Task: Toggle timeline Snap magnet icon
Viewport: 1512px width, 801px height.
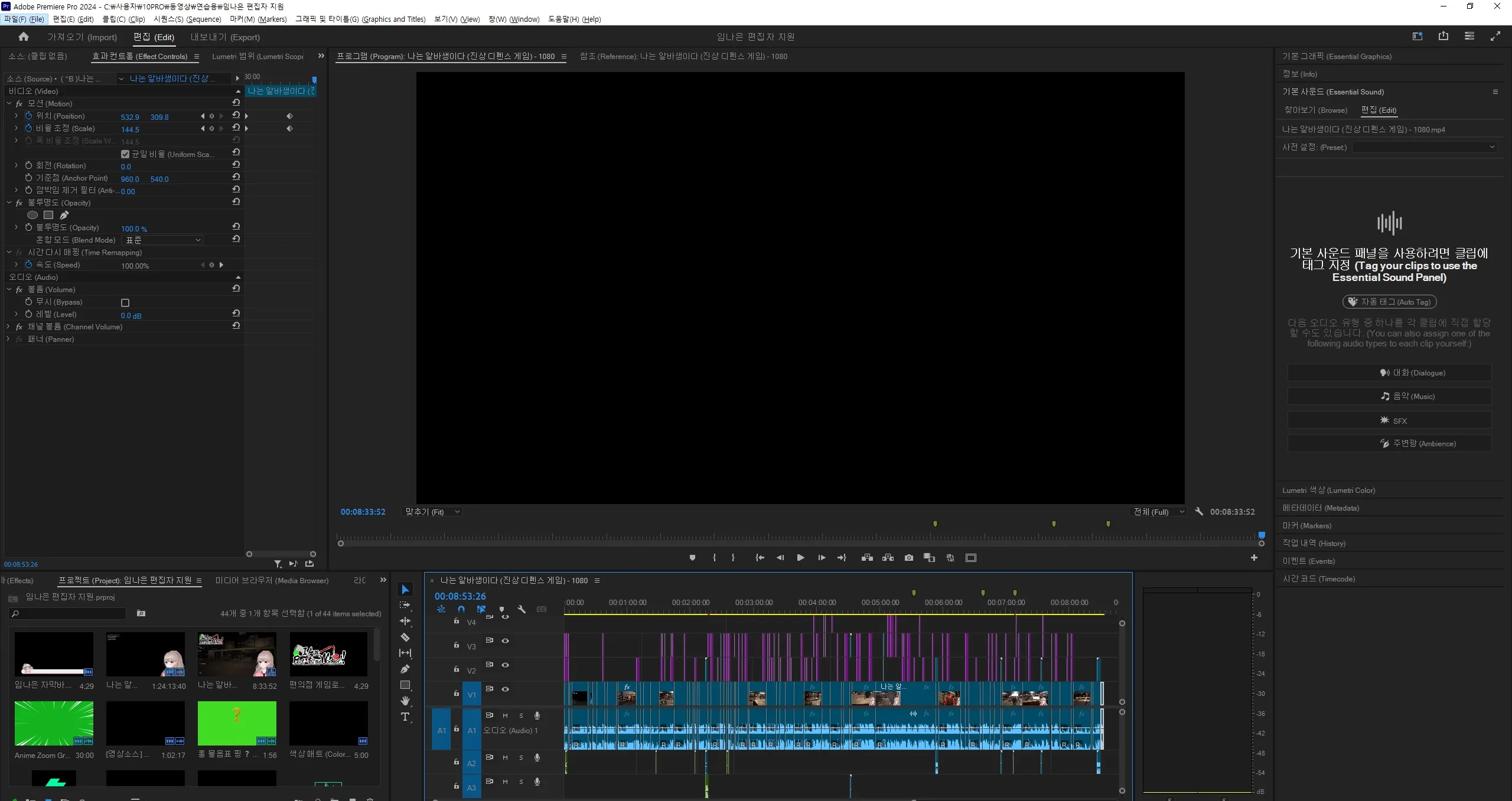Action: (461, 609)
